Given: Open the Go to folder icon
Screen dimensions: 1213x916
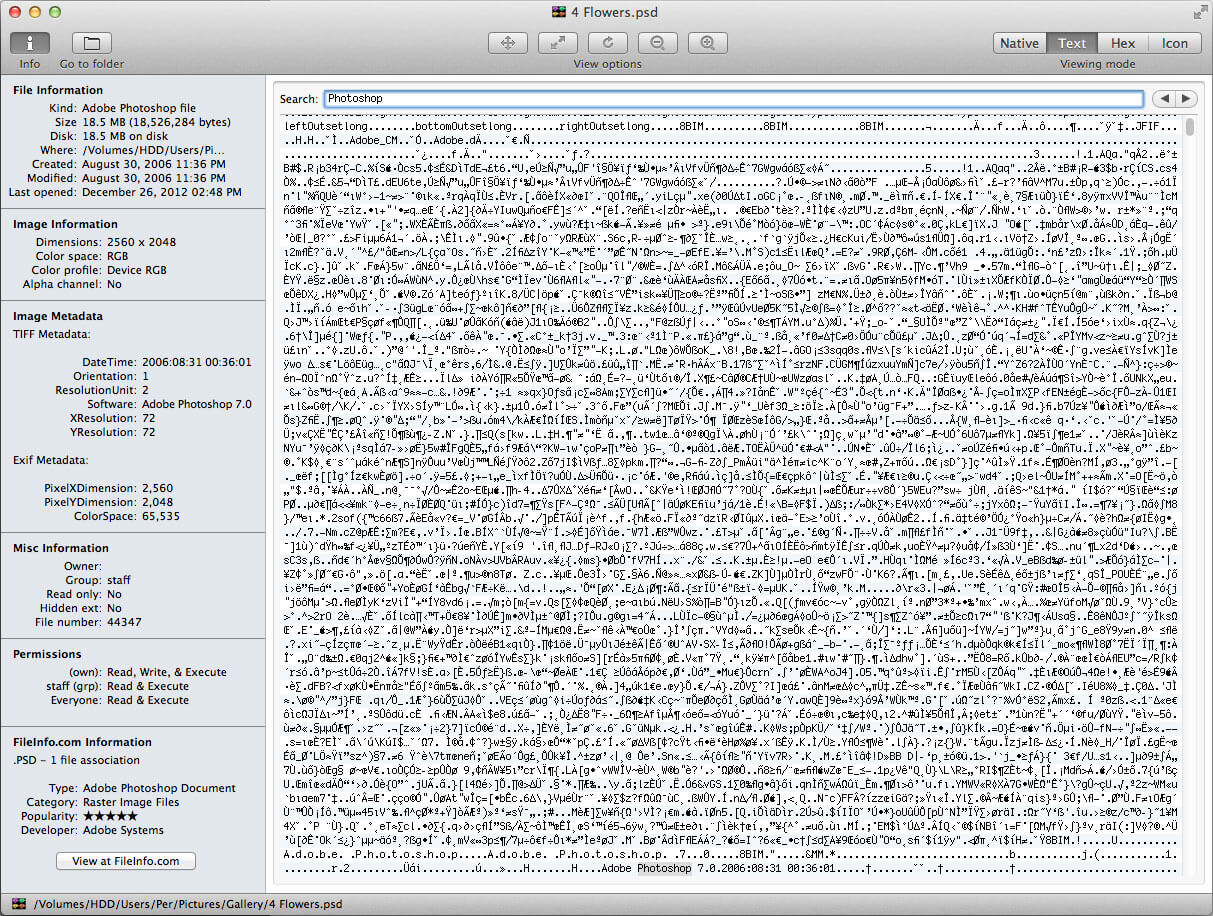Looking at the screenshot, I should click(91, 43).
